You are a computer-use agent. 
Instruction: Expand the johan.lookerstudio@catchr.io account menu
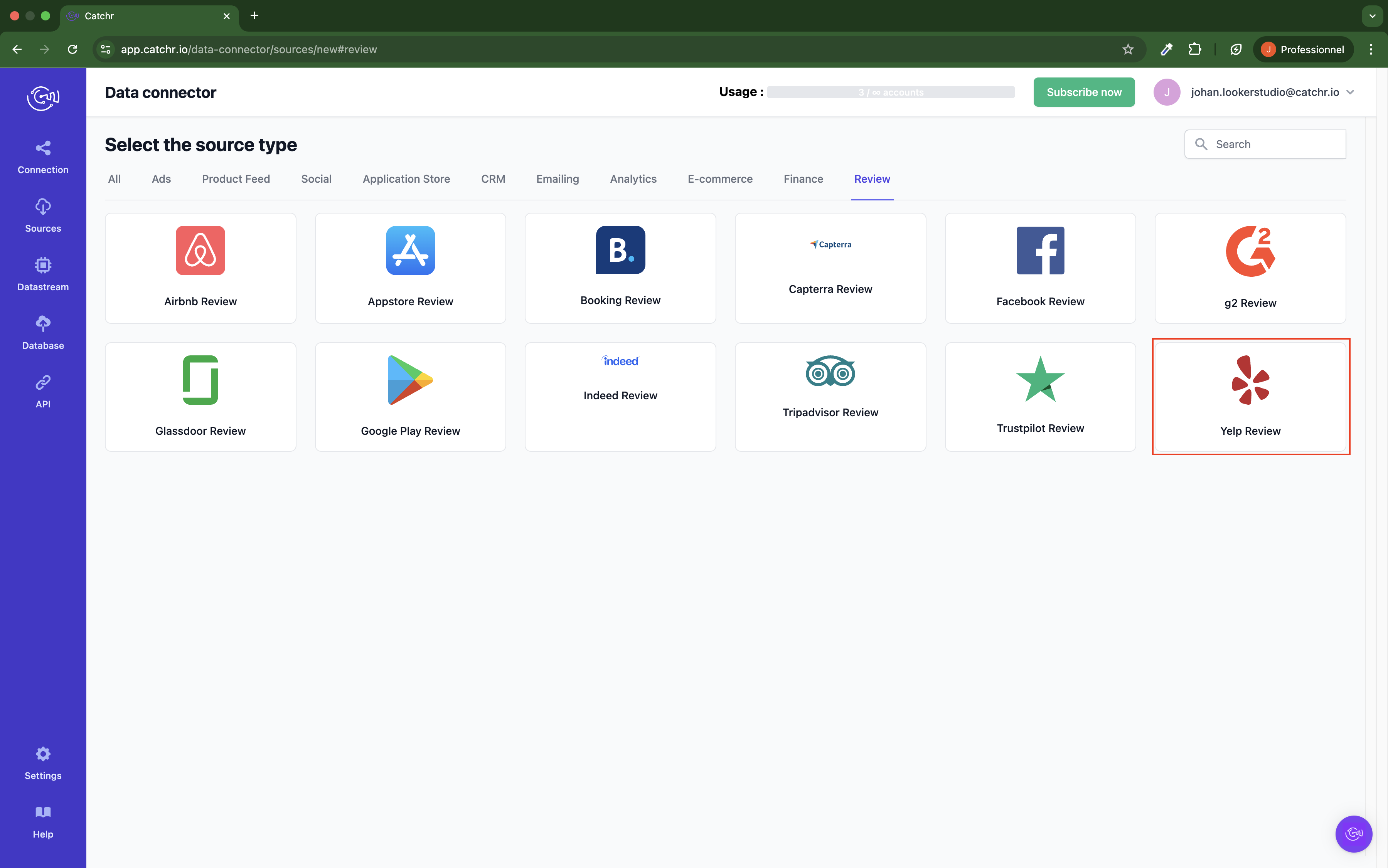click(1350, 92)
